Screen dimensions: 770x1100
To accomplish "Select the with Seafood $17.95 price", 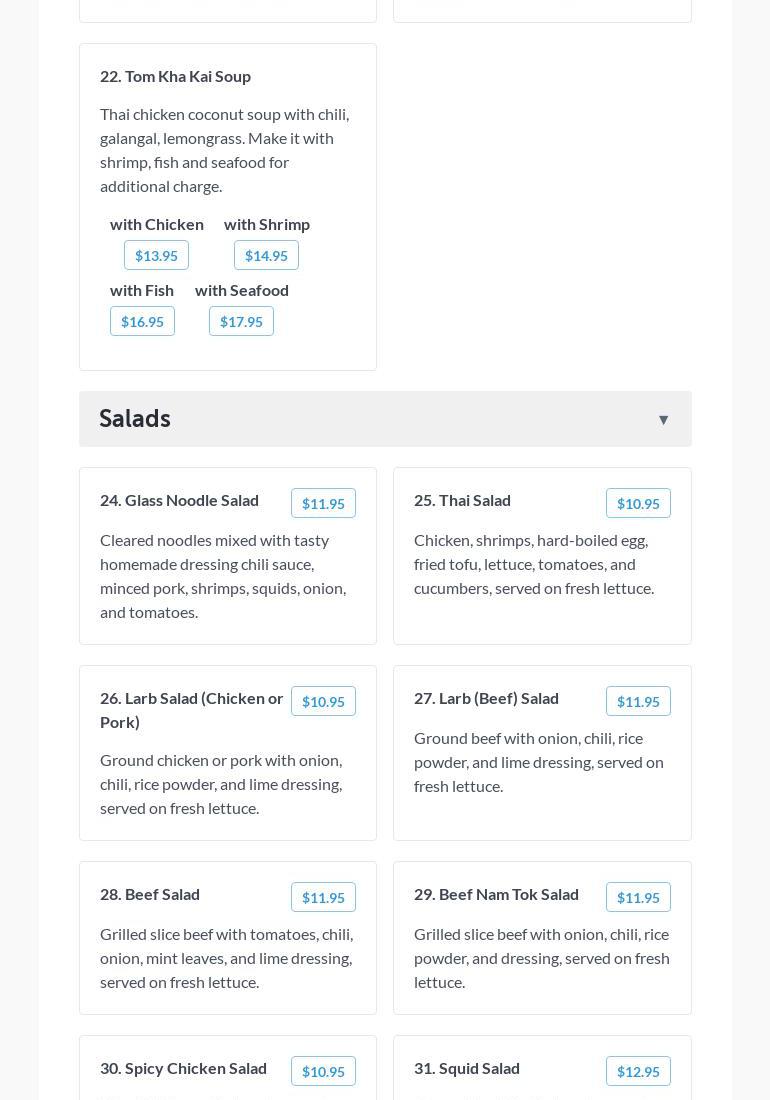I will [x=241, y=322].
